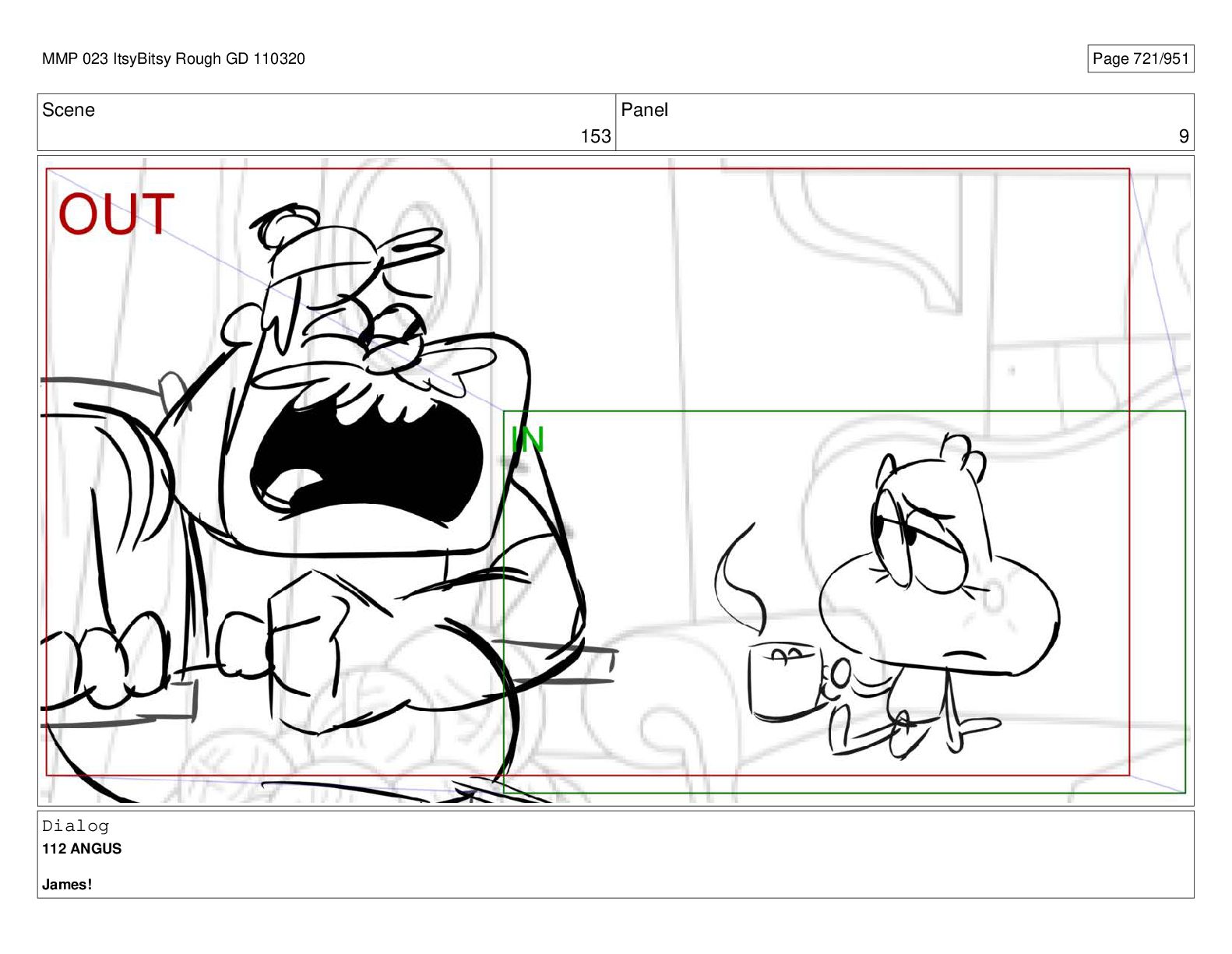Click the header text 'MMP 023 ItsyBitsy Rough GD 110320'
Screen dimensions: 1232x954
(x=174, y=58)
